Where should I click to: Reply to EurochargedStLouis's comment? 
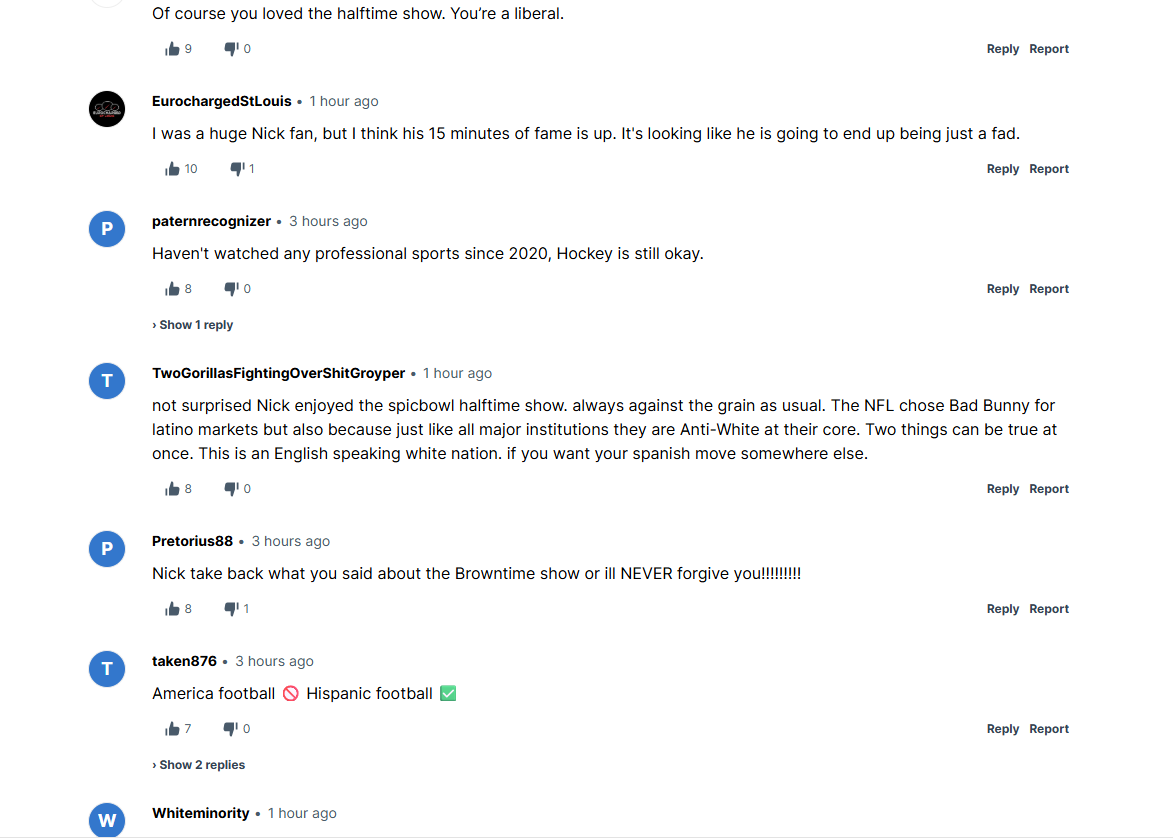click(x=1002, y=169)
